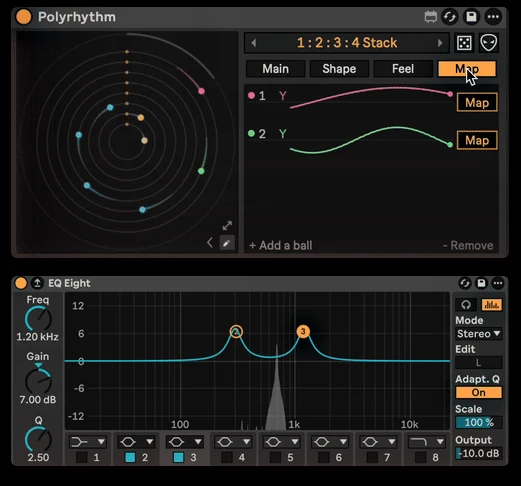Image resolution: width=521 pixels, height=486 pixels.
Task: Open filter type menu for band 2
Action: (x=136, y=442)
